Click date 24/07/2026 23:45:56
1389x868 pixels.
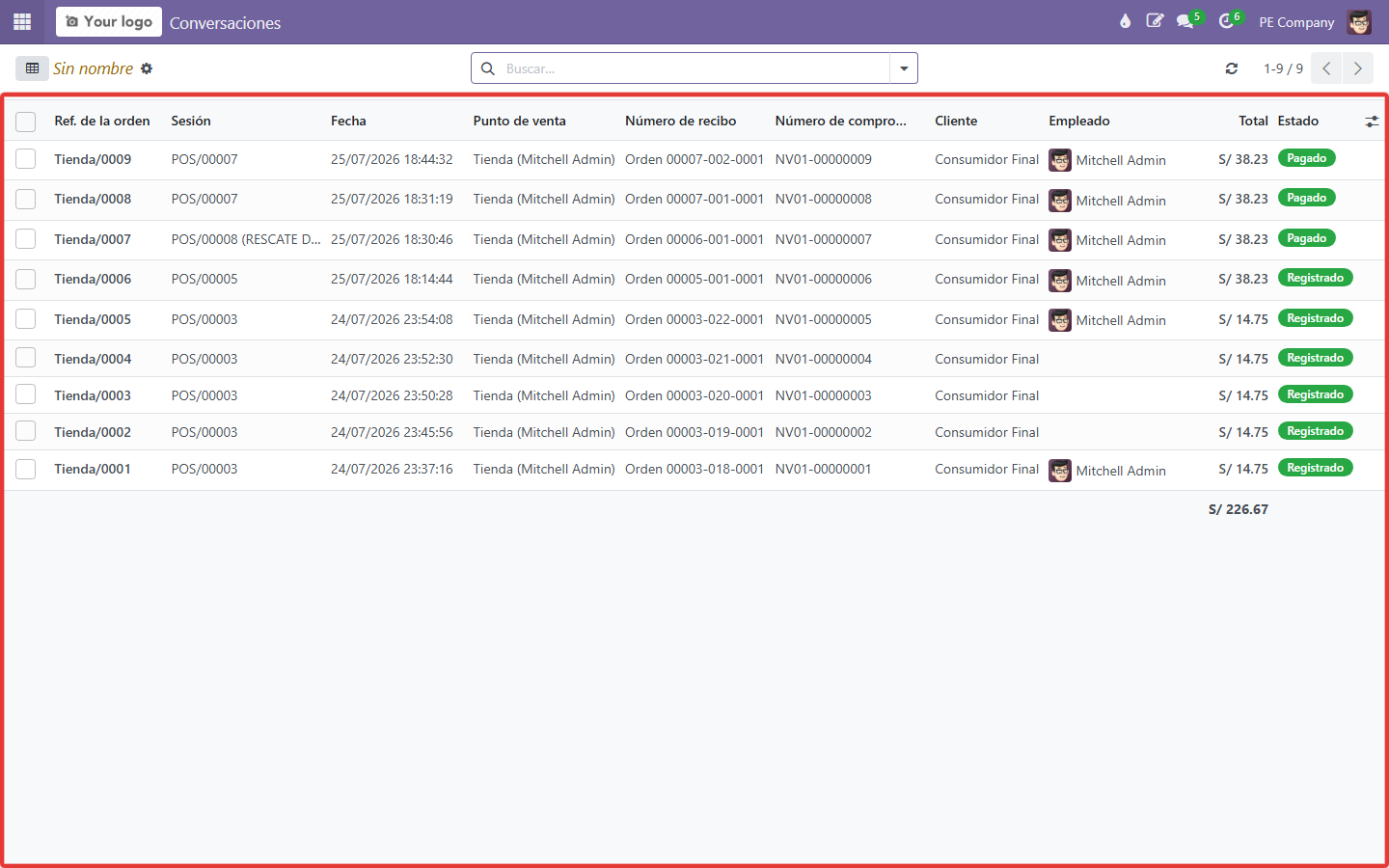392,432
